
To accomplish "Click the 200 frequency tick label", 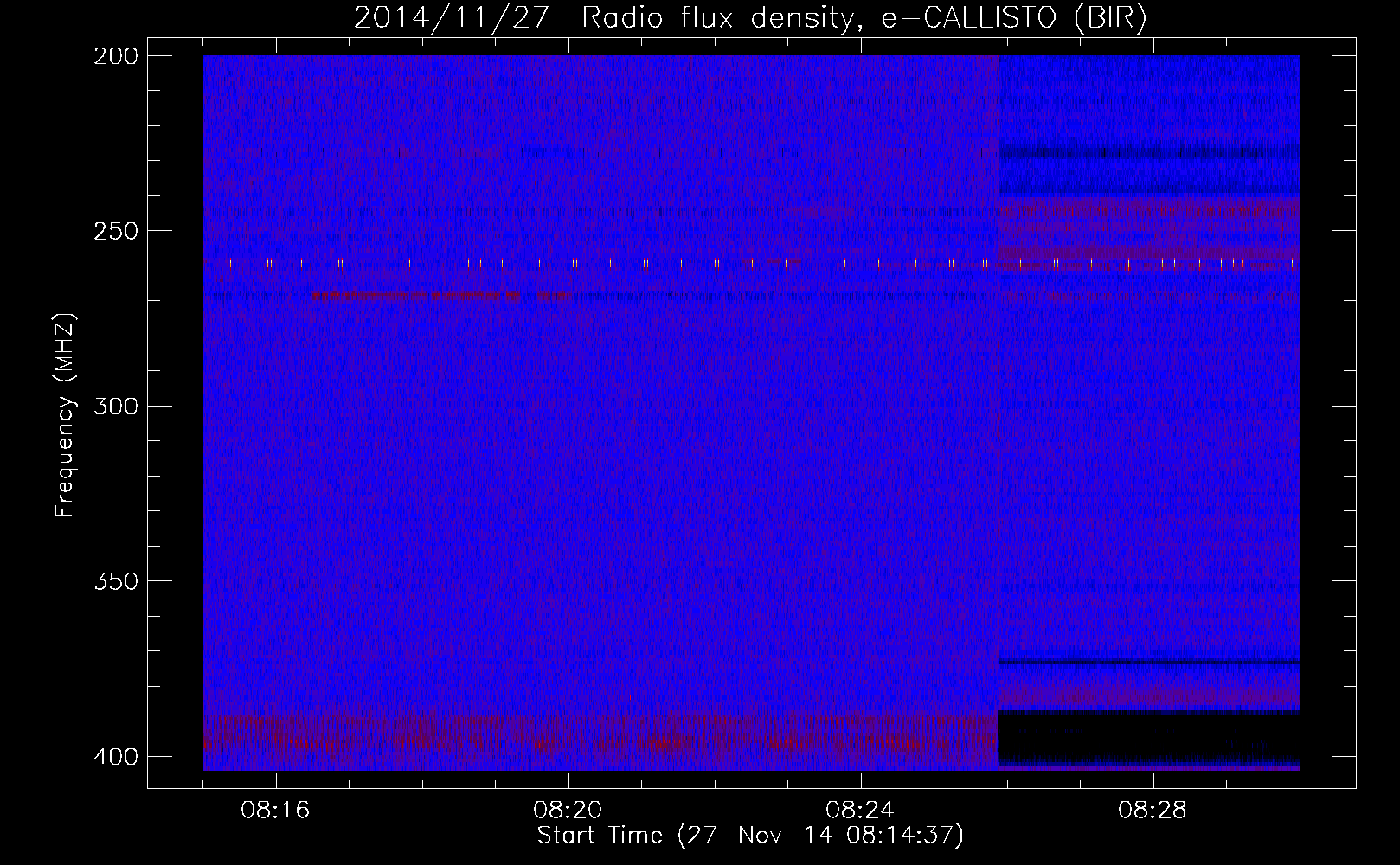I will click(116, 56).
